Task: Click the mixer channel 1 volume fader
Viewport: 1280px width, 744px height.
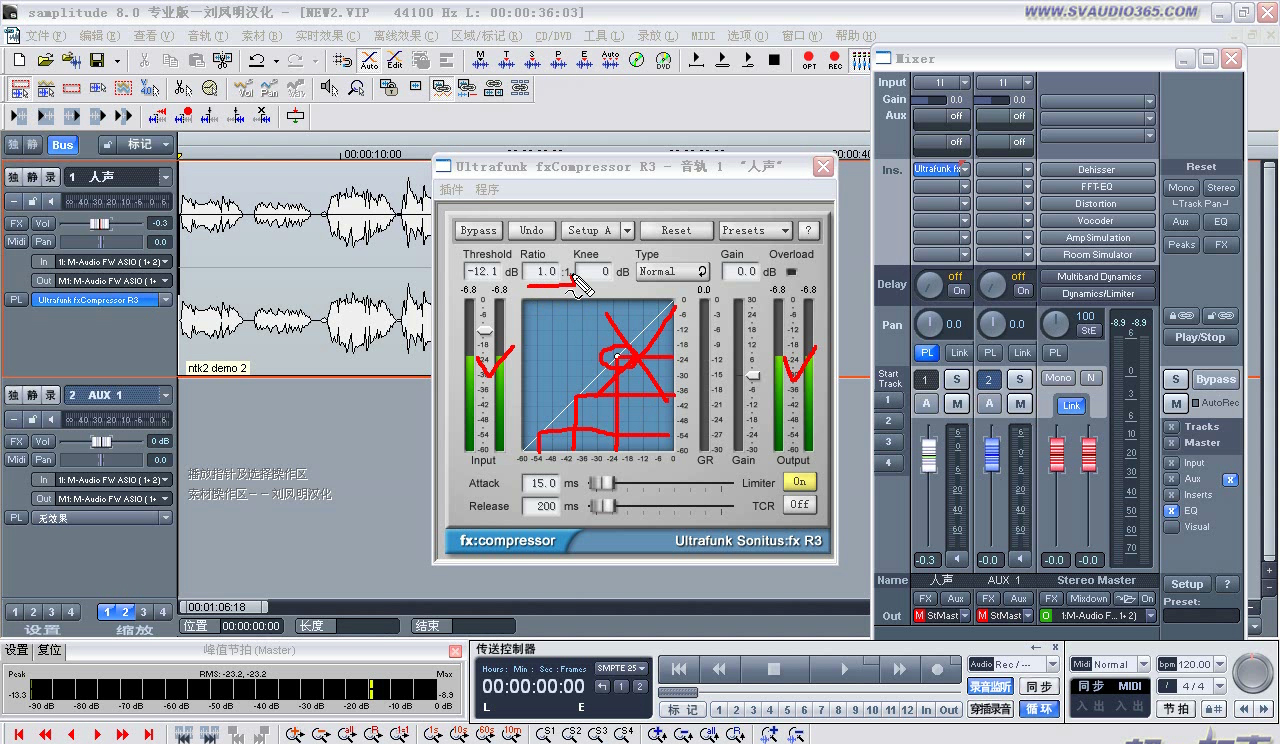Action: (928, 456)
